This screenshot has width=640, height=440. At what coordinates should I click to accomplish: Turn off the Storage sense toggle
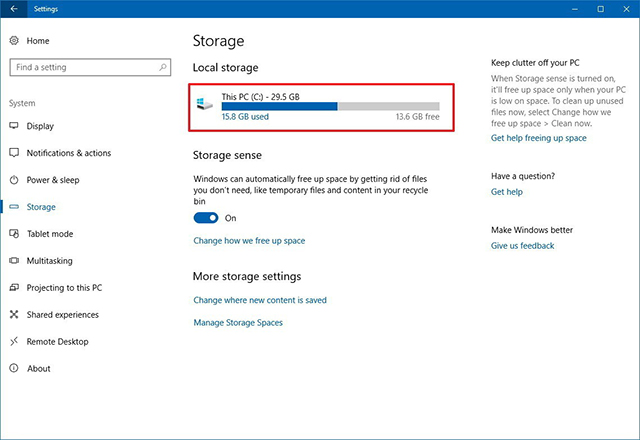click(206, 218)
